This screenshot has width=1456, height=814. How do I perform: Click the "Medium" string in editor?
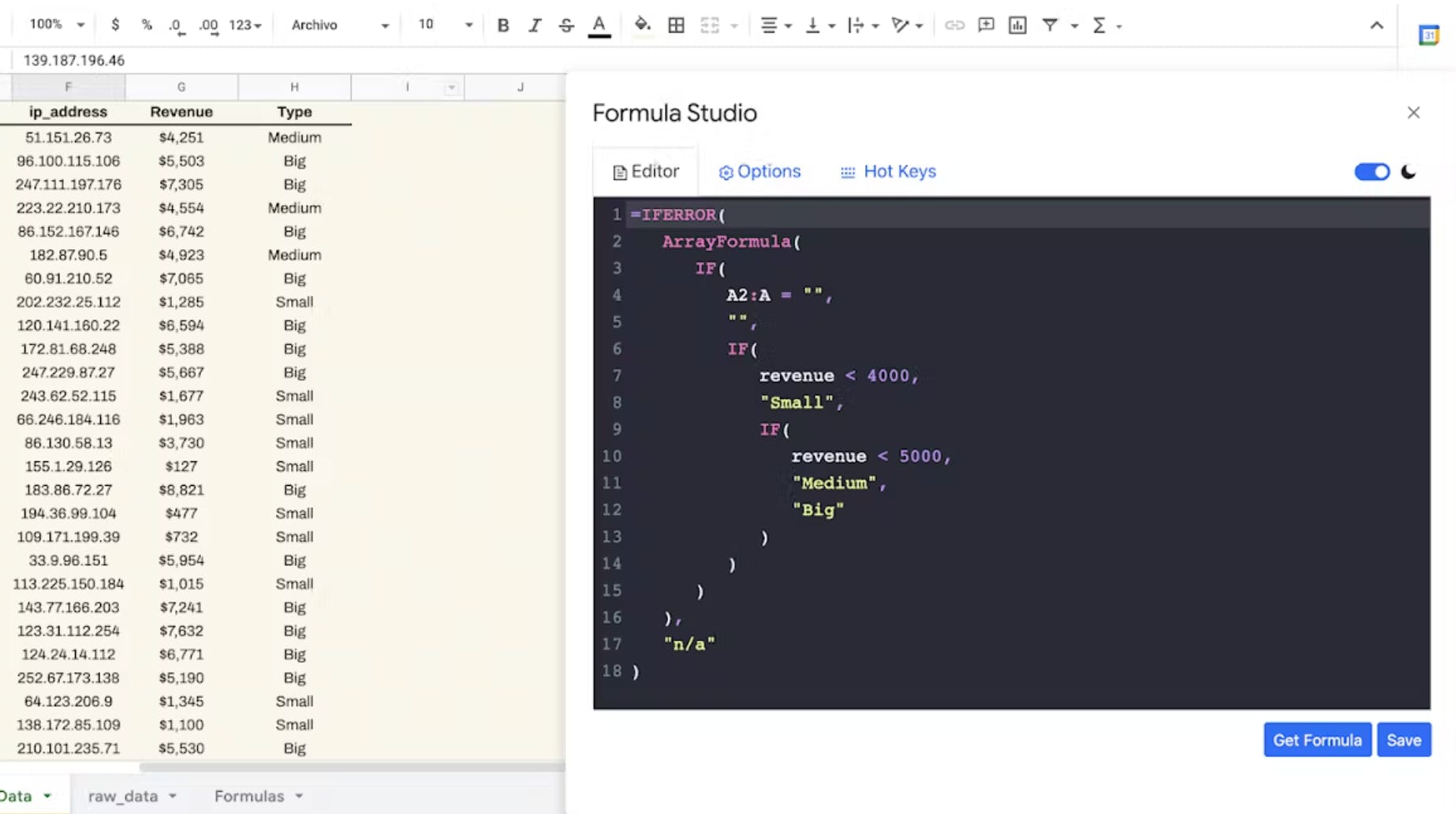pos(834,483)
